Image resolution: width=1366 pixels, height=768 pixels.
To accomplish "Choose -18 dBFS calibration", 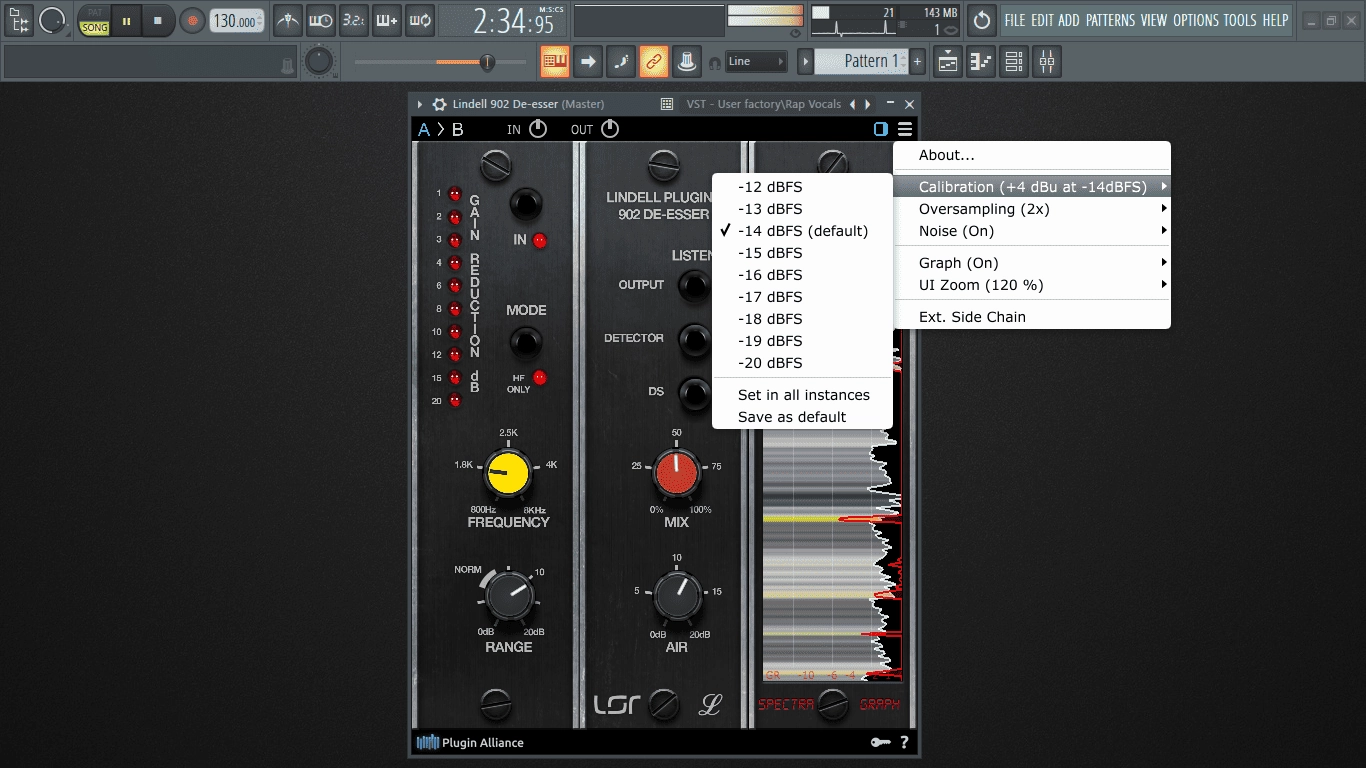I will click(802, 319).
